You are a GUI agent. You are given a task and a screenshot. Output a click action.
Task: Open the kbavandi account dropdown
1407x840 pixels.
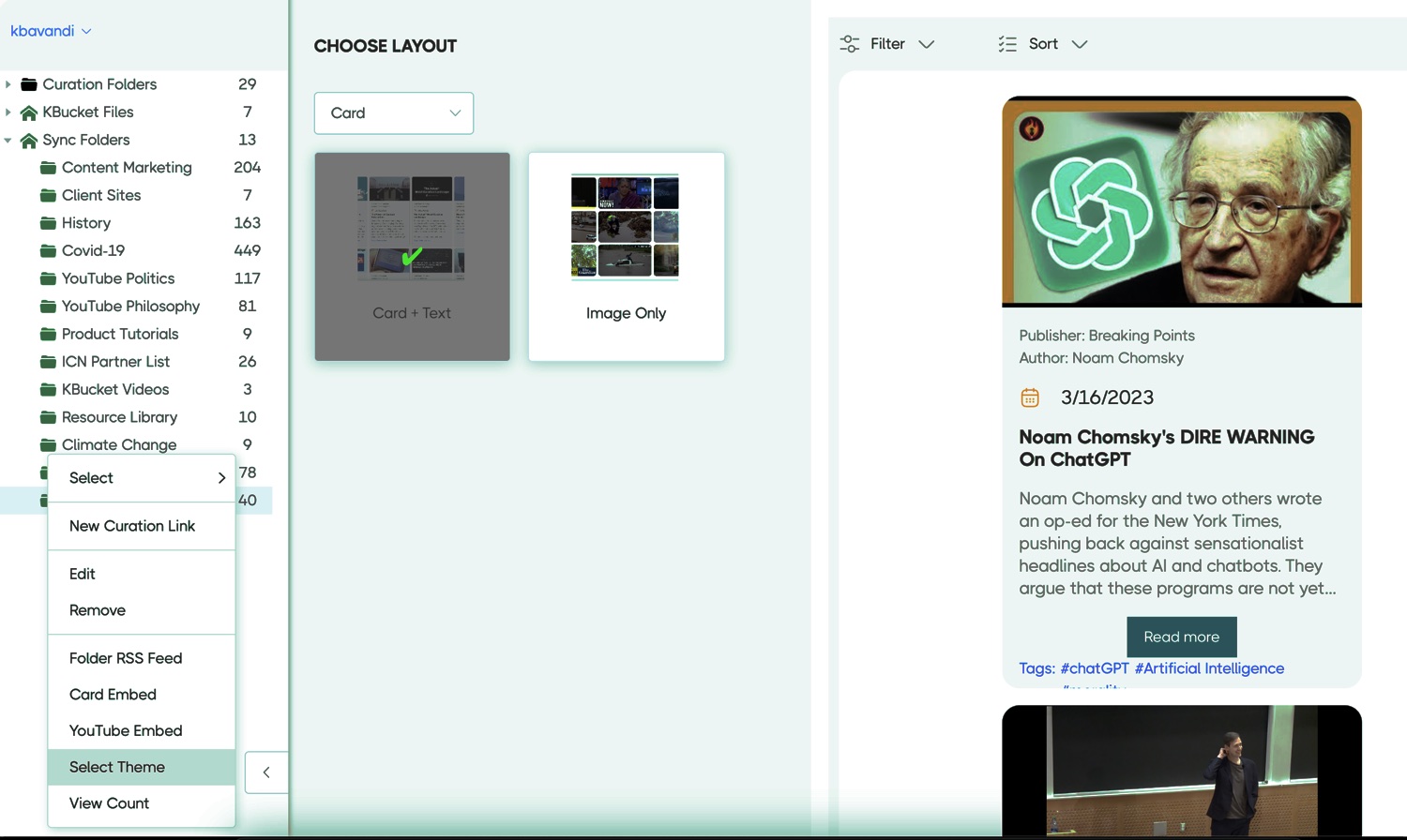coord(51,31)
